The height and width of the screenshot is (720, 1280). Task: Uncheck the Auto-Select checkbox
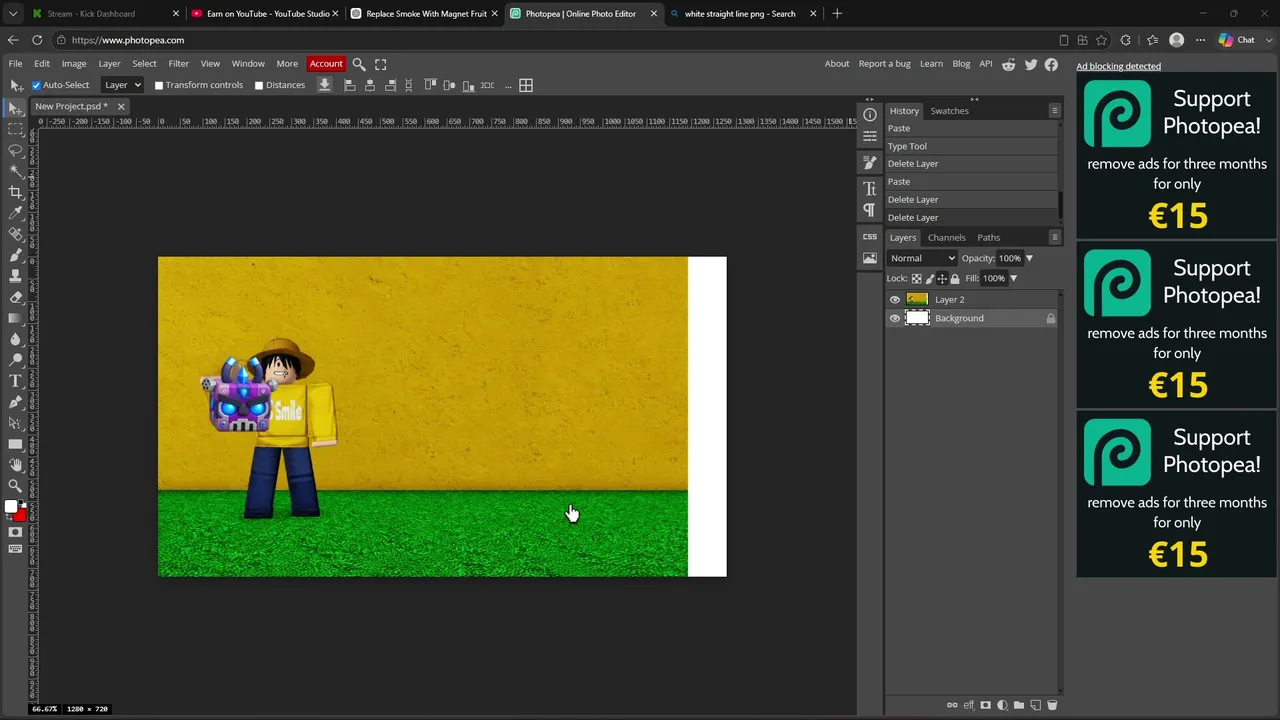[37, 85]
